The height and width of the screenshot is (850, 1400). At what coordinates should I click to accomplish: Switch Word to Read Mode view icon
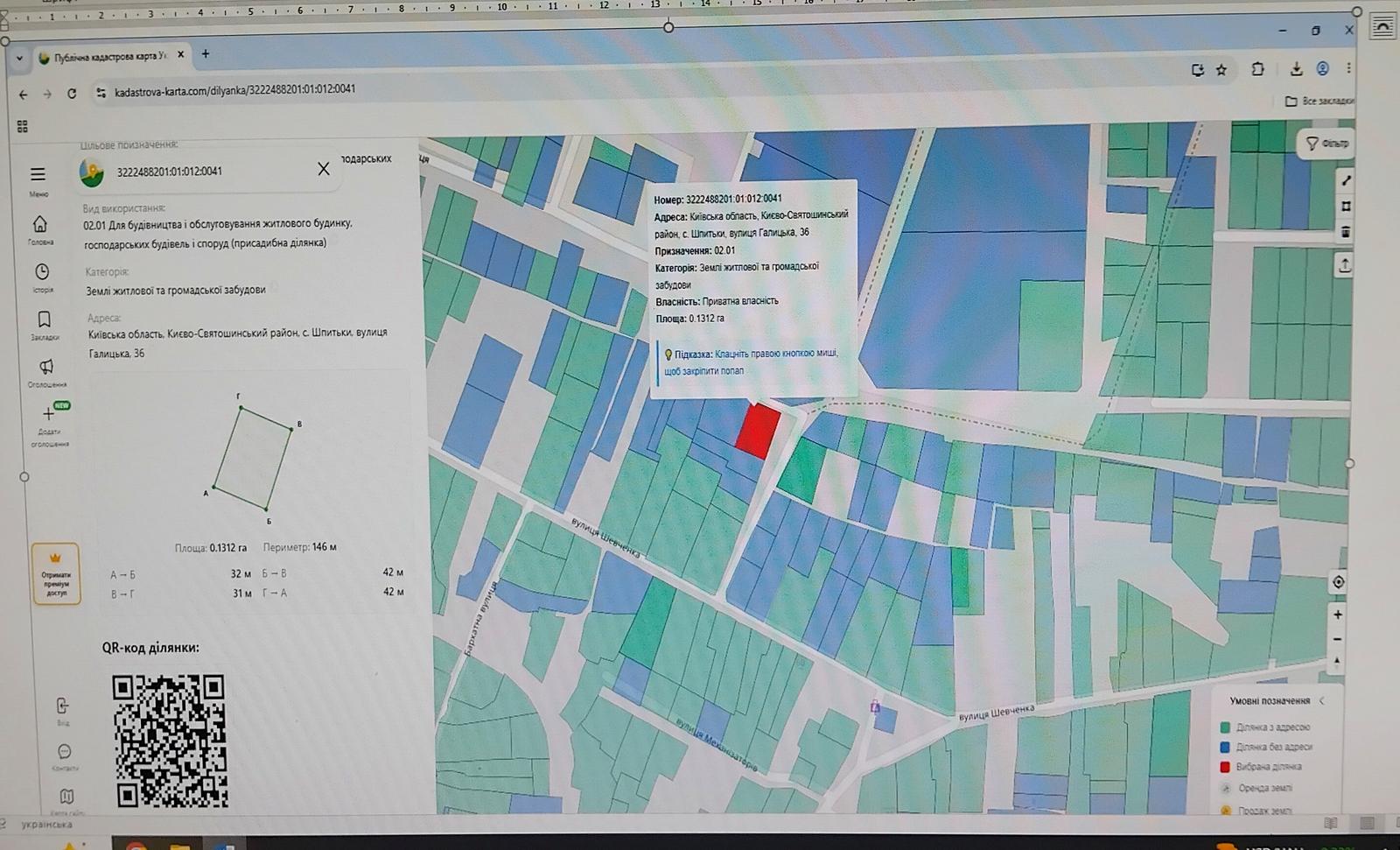(1331, 823)
